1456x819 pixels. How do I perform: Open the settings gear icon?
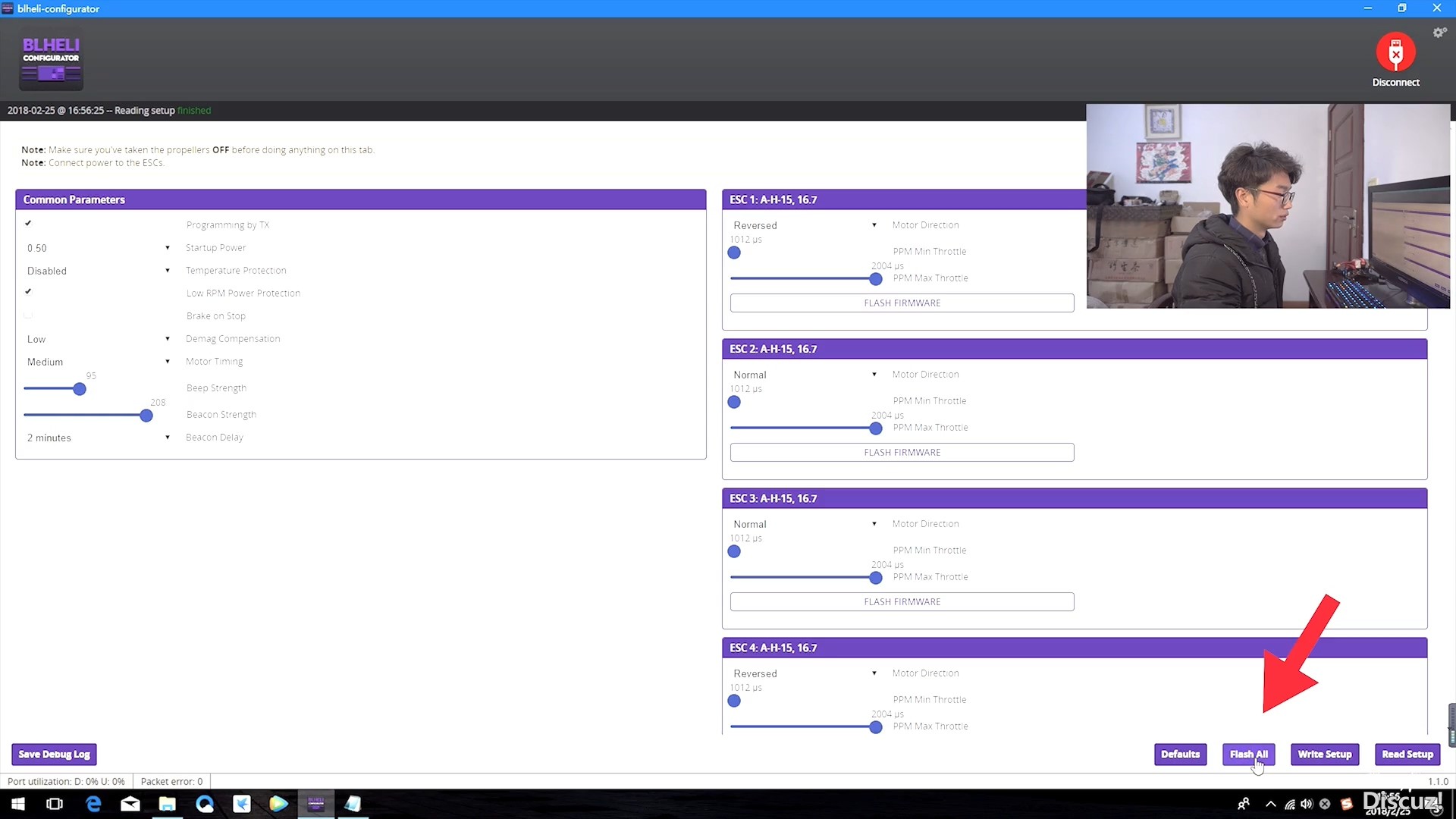click(x=1439, y=33)
